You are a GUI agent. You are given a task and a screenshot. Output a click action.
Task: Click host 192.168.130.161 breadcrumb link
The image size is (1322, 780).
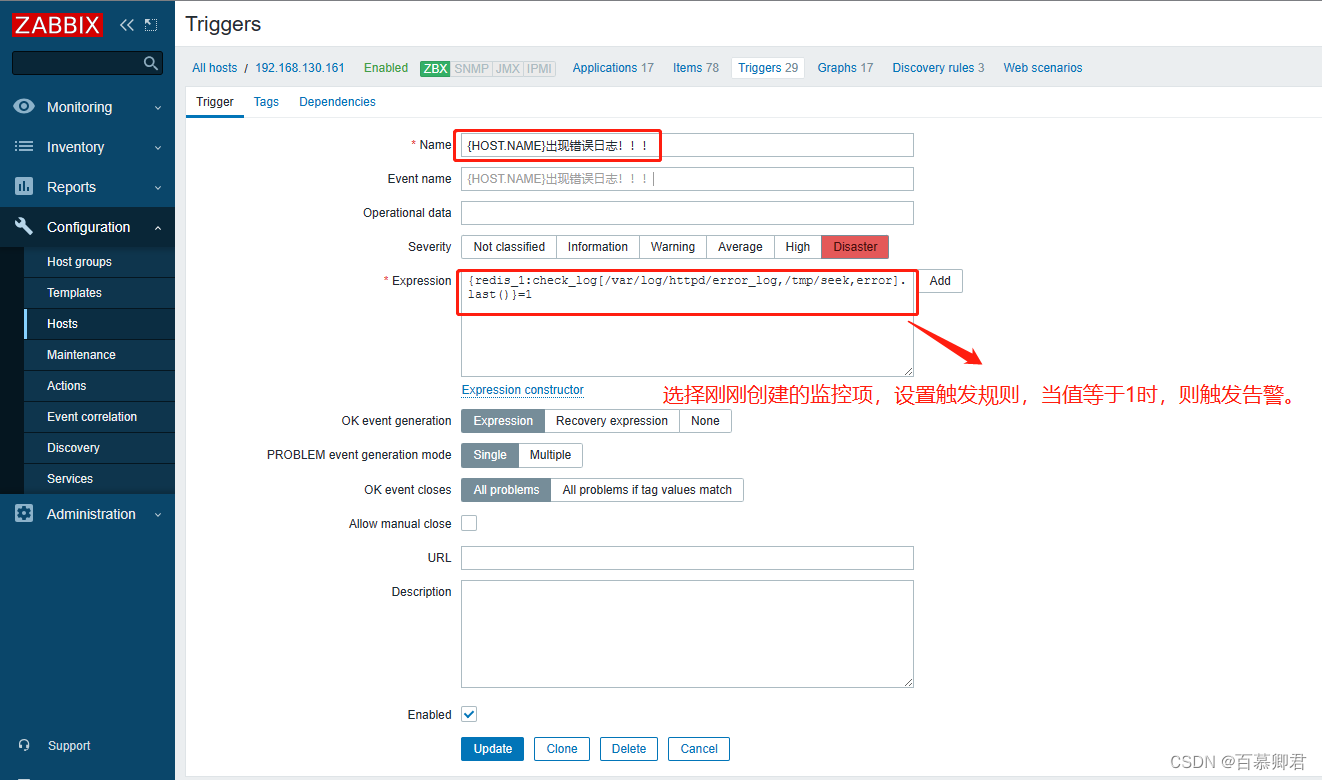[300, 68]
